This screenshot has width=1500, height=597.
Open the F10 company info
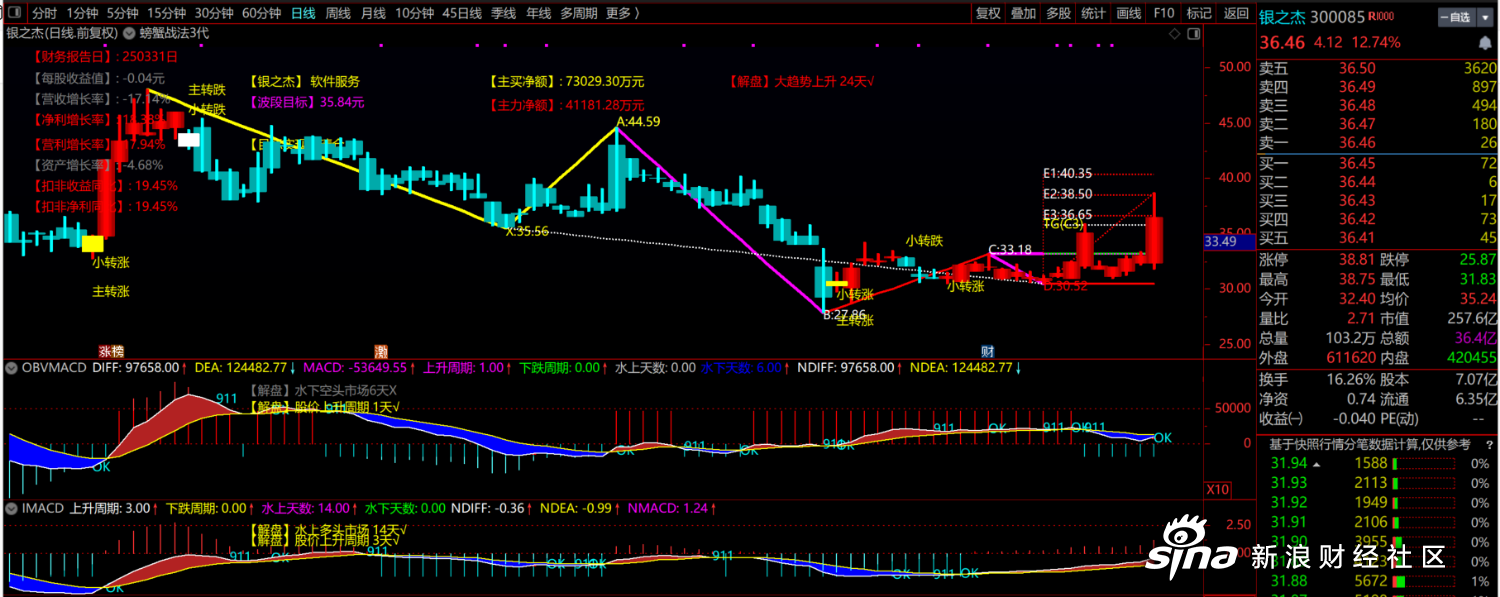(1163, 14)
